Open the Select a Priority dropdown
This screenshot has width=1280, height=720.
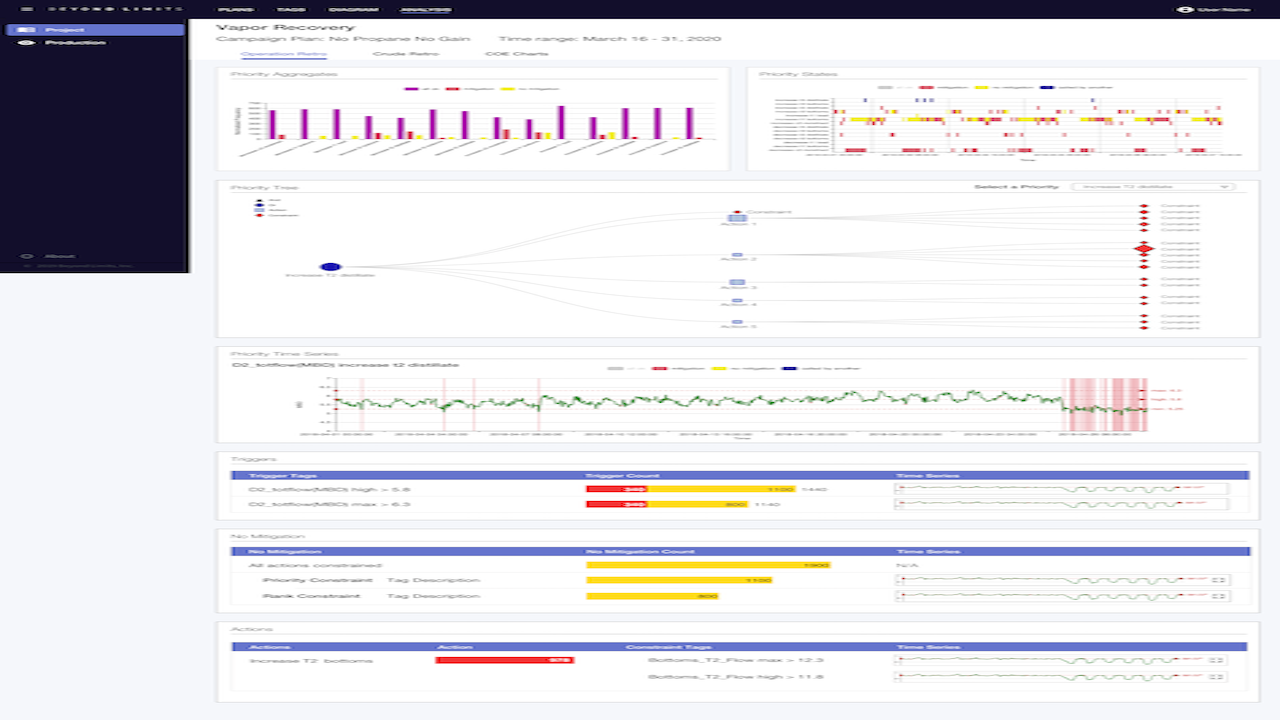[1153, 186]
